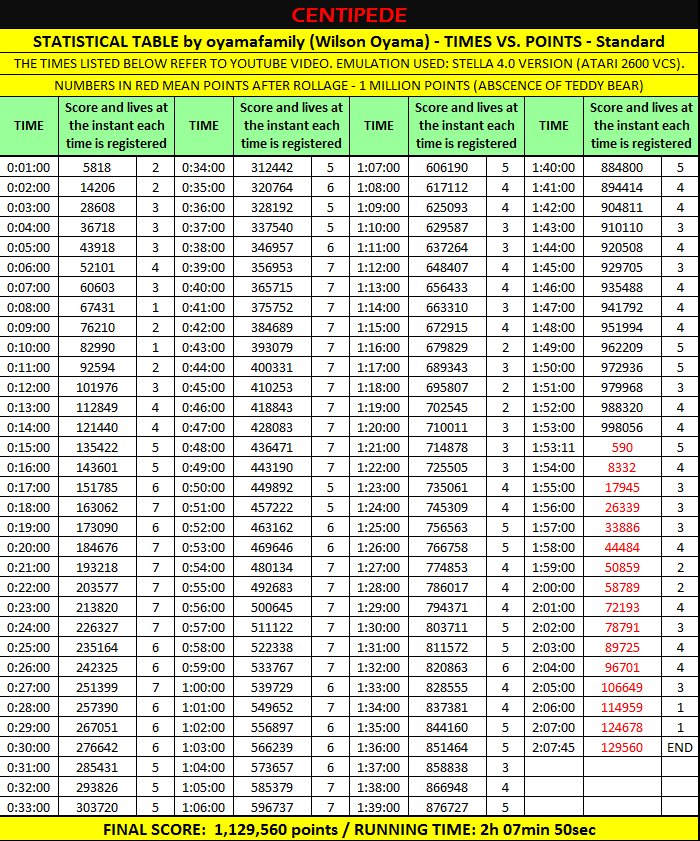
Task: Click score cell 356953
Action: click(x=272, y=267)
